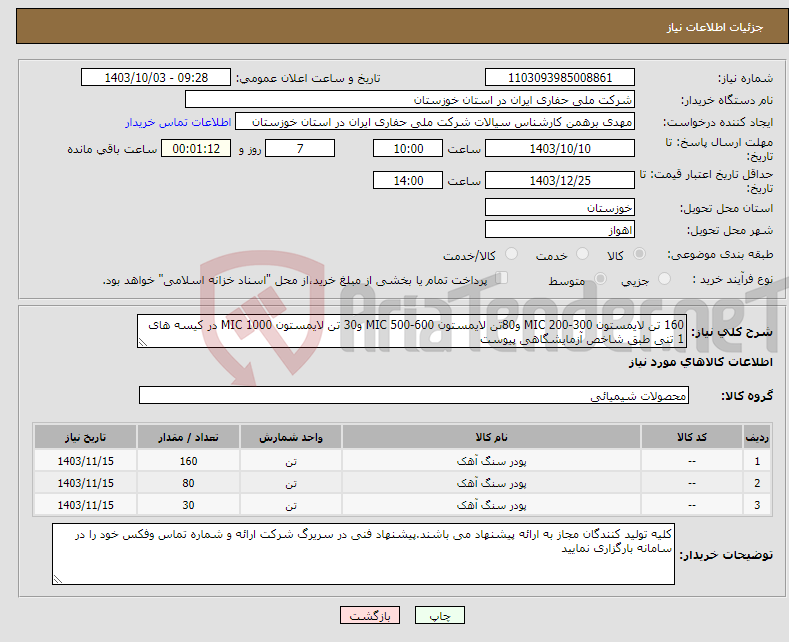Click the نام کالا column header

[x=491, y=437]
